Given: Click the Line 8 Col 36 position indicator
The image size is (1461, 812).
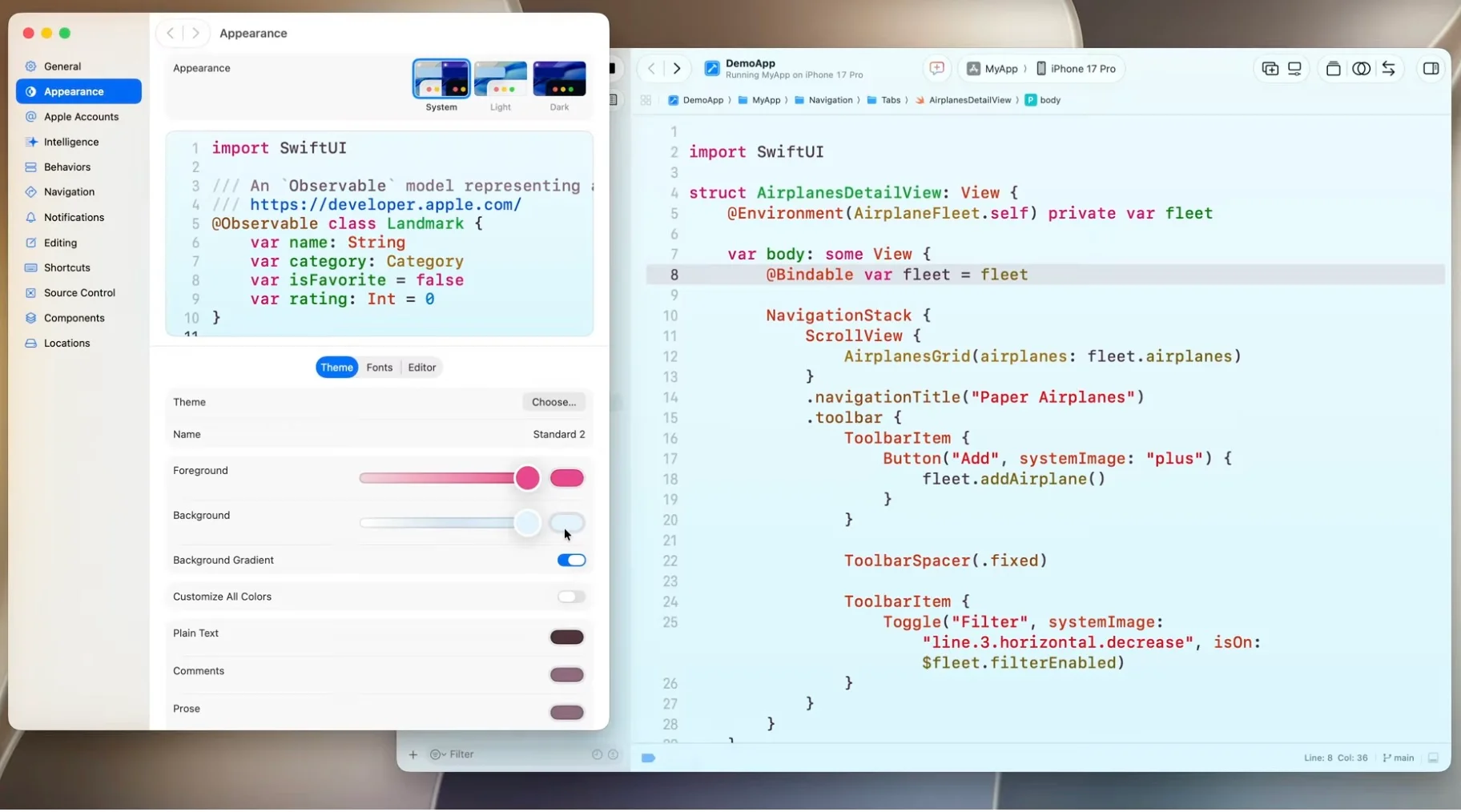Looking at the screenshot, I should (1335, 758).
